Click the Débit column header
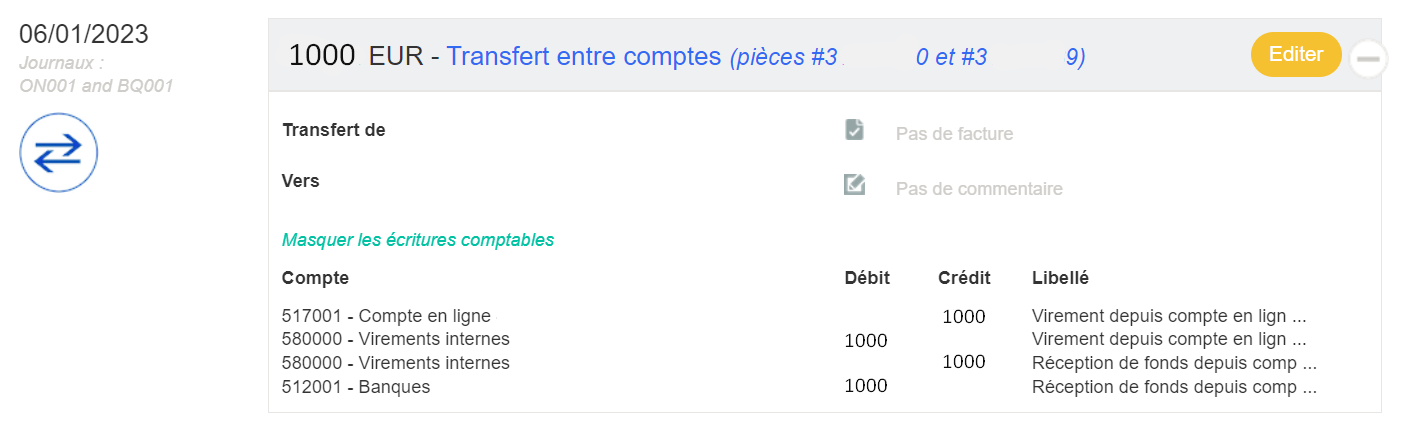This screenshot has height=431, width=1407. point(867,278)
